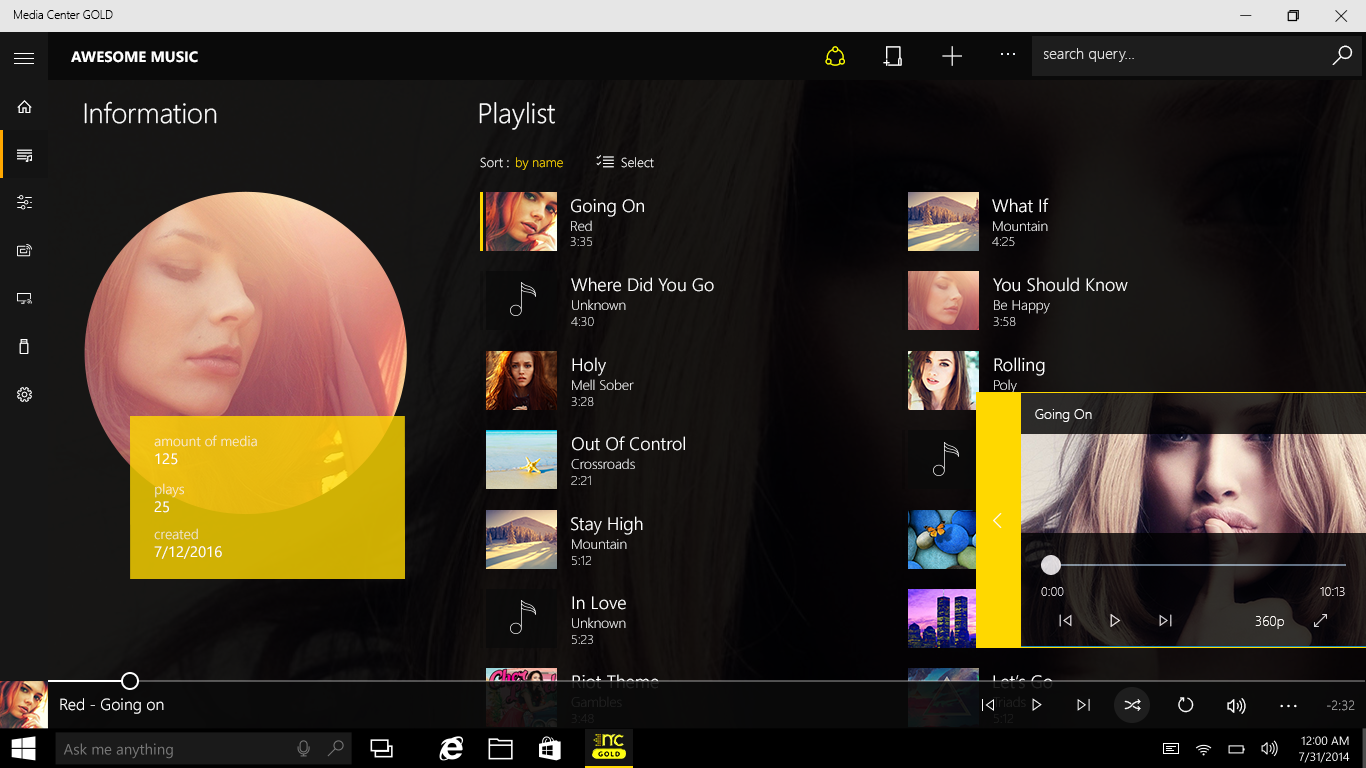Open the settings gear in sidebar
This screenshot has height=768, width=1366.
click(24, 394)
